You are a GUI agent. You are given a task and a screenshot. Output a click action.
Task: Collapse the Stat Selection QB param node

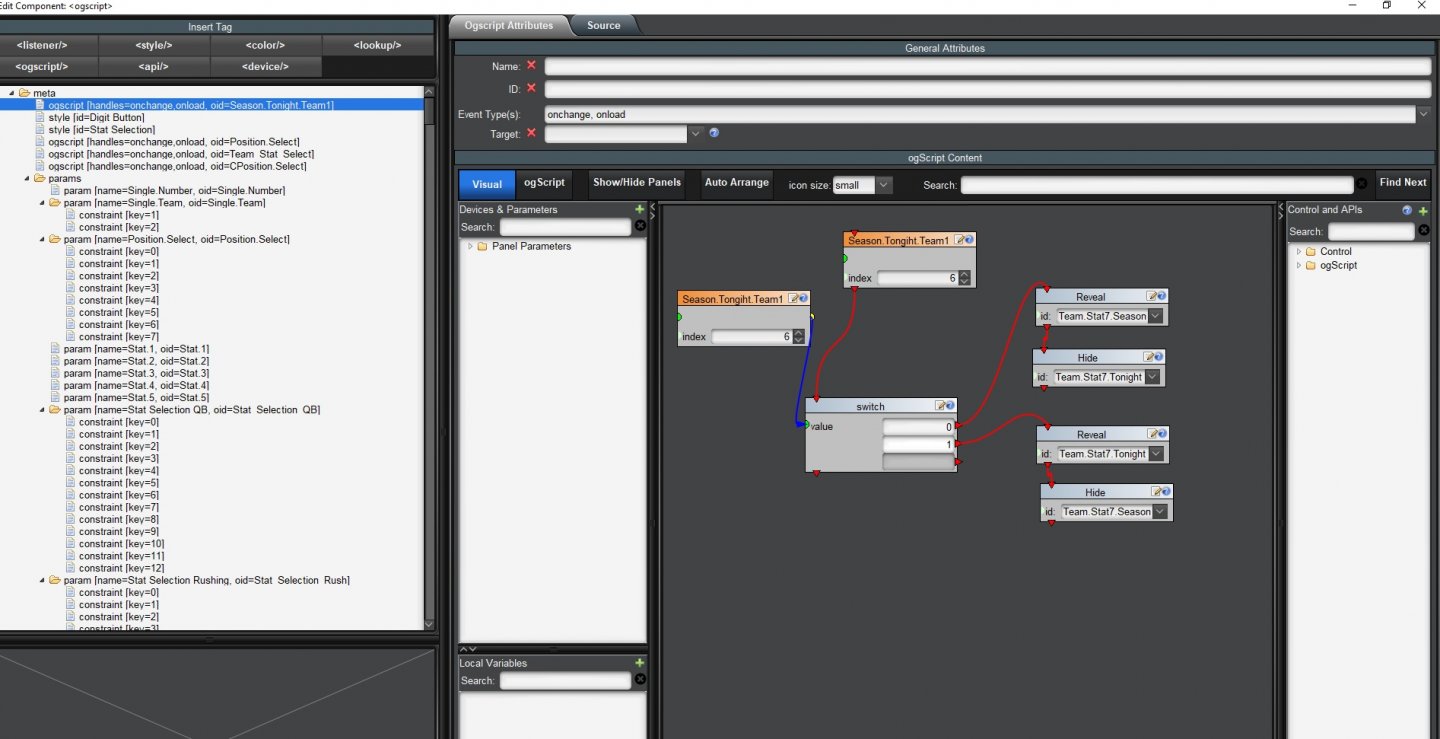pyautogui.click(x=43, y=410)
